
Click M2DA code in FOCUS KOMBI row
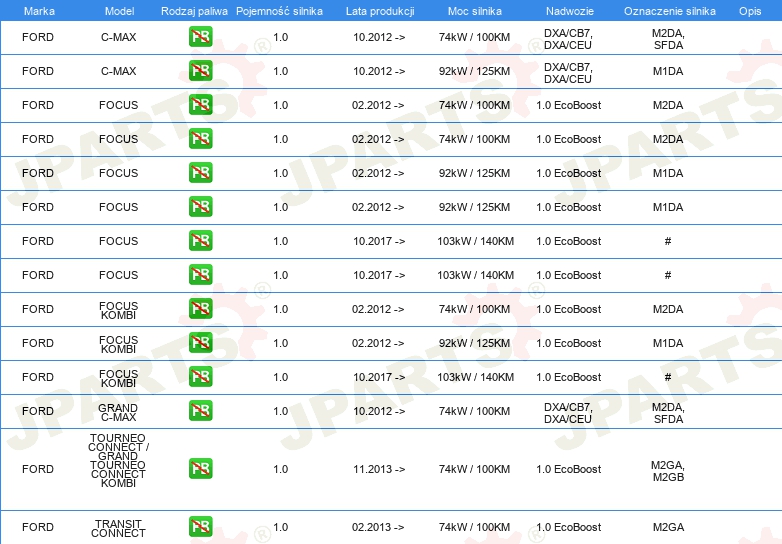pos(668,309)
